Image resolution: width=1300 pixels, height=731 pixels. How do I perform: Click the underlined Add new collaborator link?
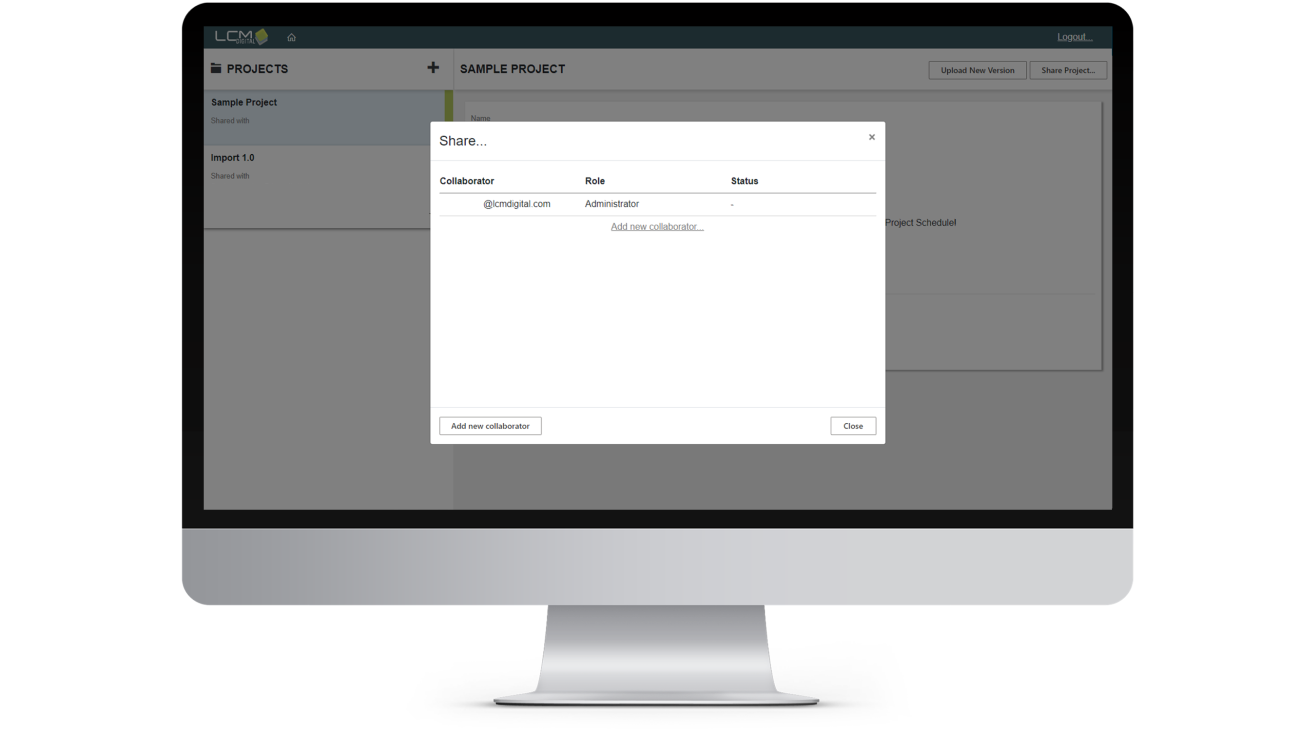(657, 227)
